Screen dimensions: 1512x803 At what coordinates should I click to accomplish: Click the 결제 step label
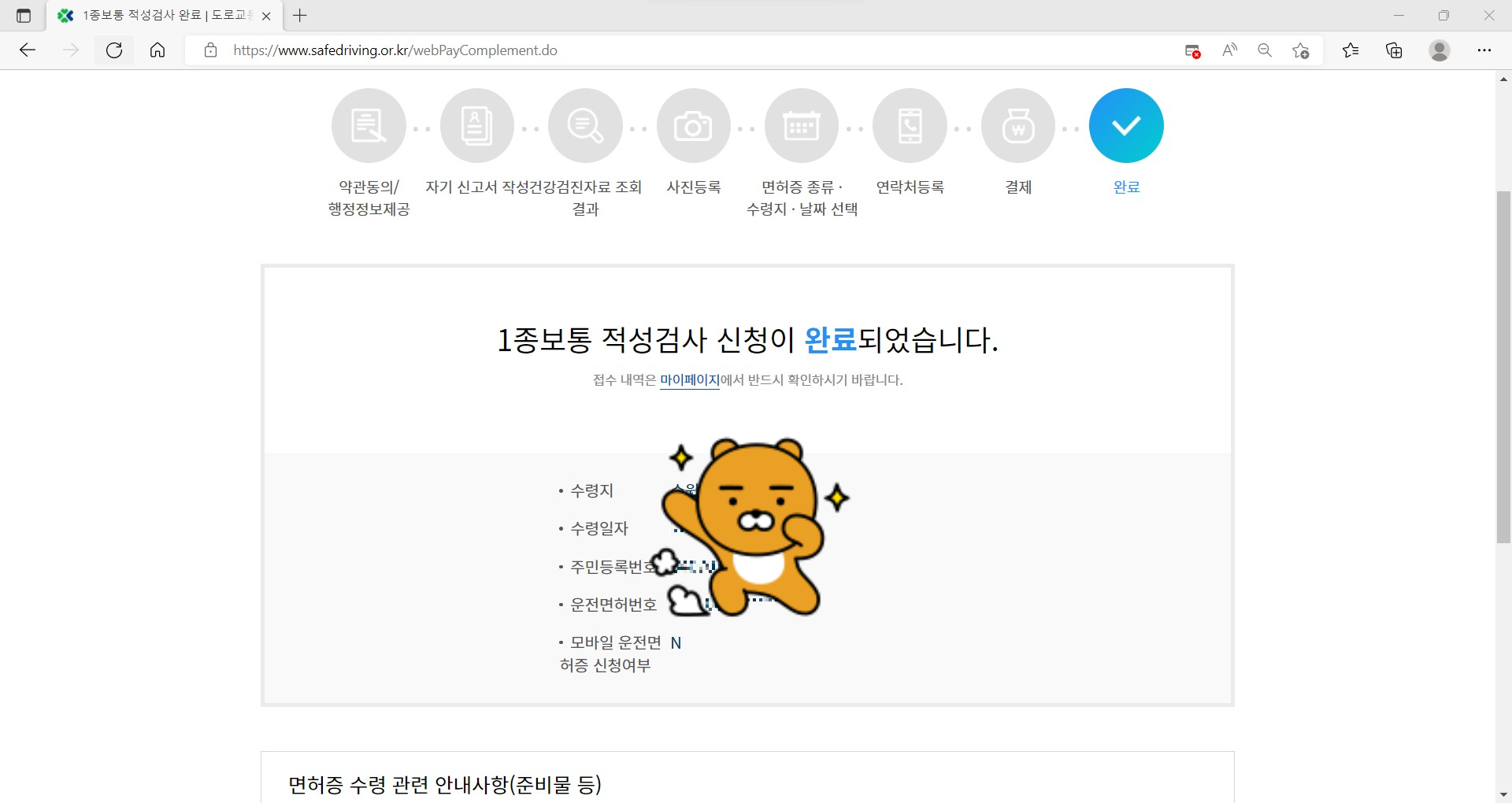click(x=1018, y=187)
